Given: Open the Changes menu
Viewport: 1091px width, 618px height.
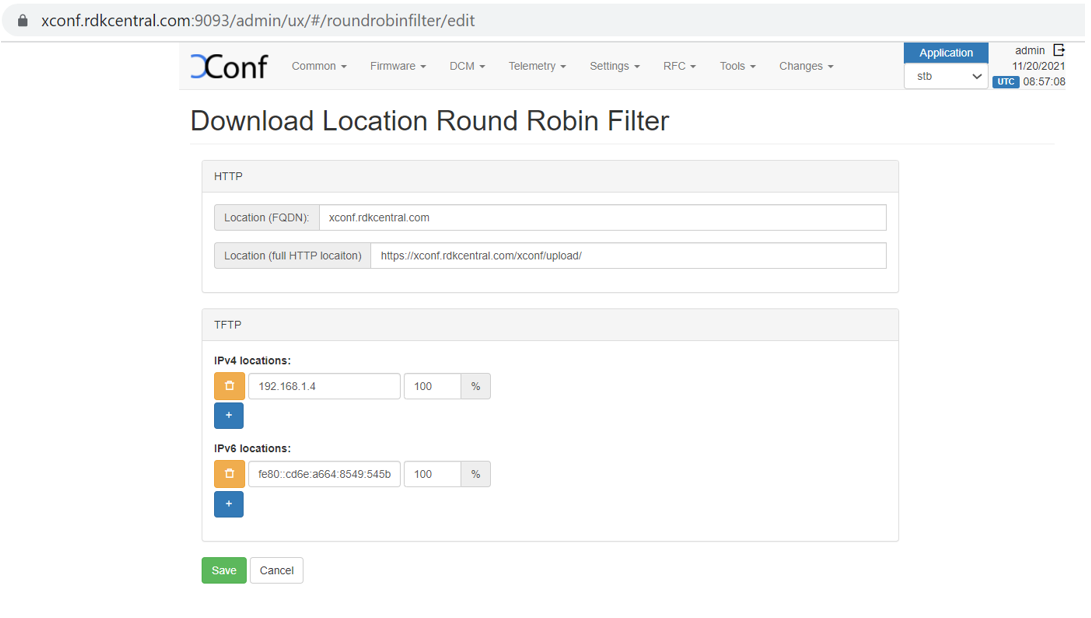Looking at the screenshot, I should point(805,66).
